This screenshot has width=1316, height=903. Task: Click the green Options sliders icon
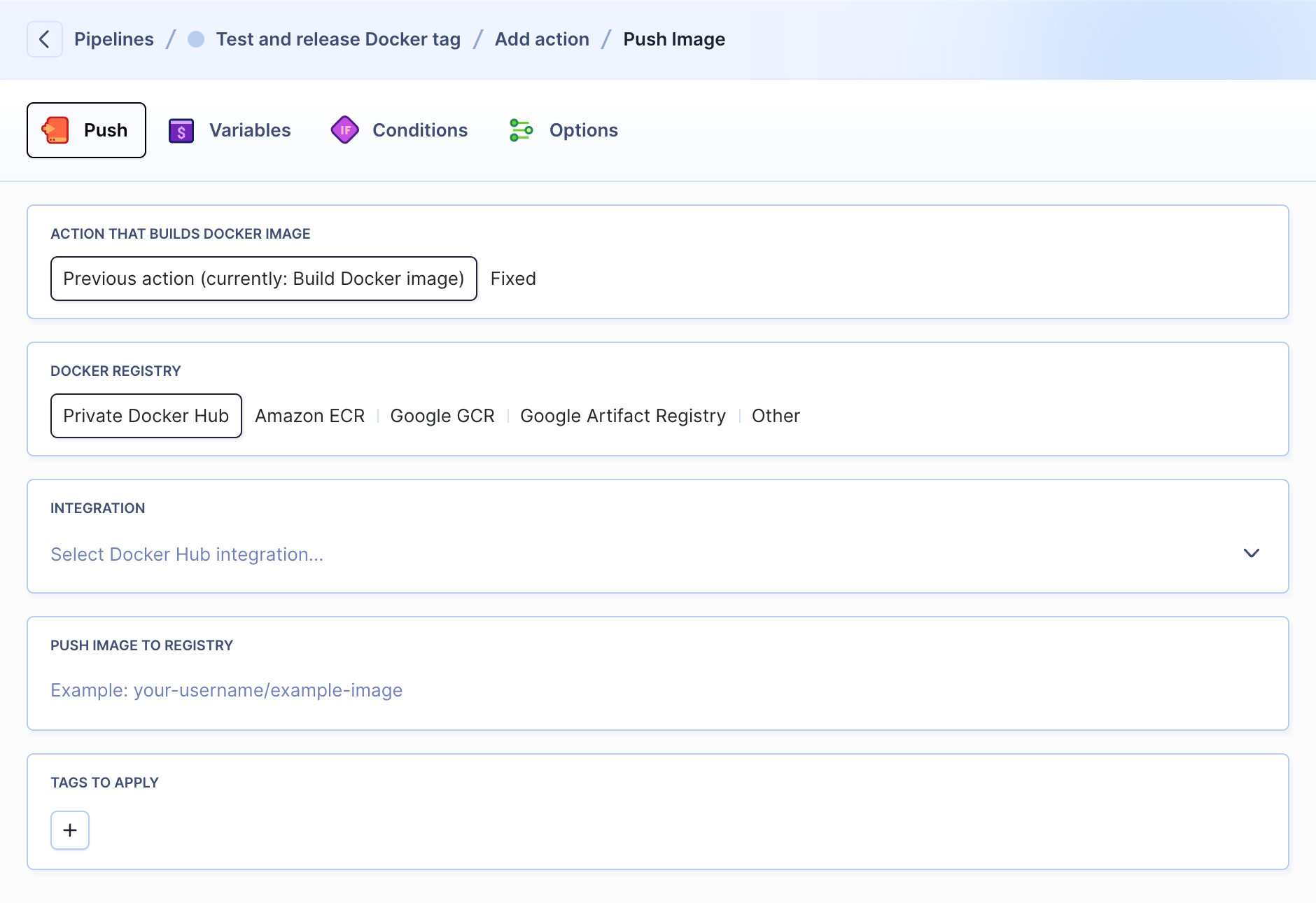[521, 130]
